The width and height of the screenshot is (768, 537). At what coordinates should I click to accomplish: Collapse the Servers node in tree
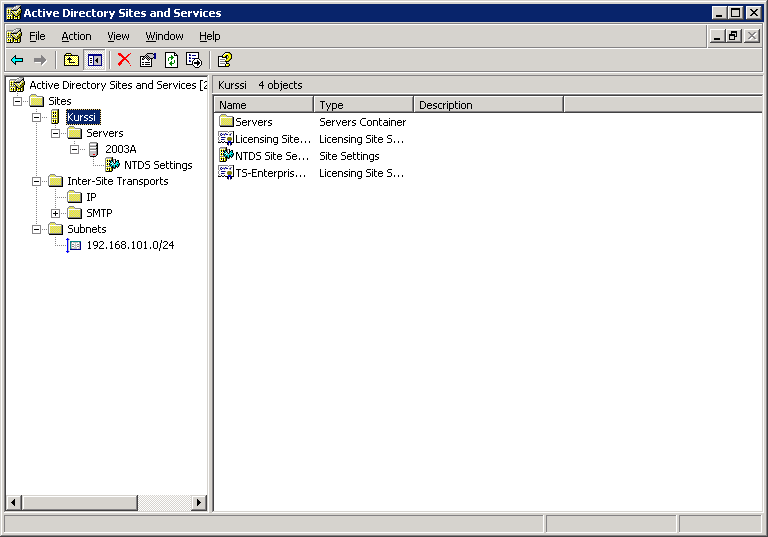[55, 133]
